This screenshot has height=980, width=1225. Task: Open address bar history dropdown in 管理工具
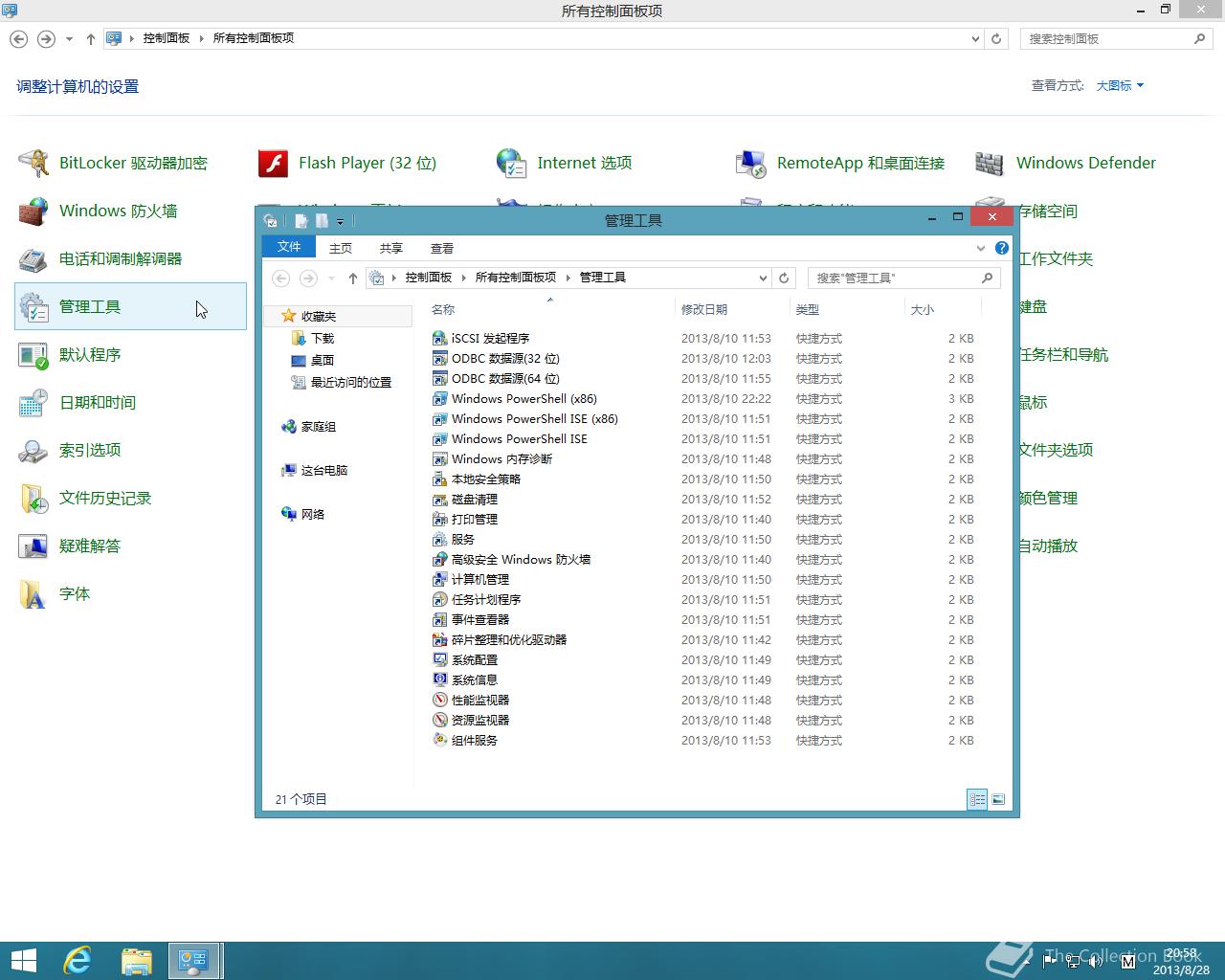pos(763,278)
